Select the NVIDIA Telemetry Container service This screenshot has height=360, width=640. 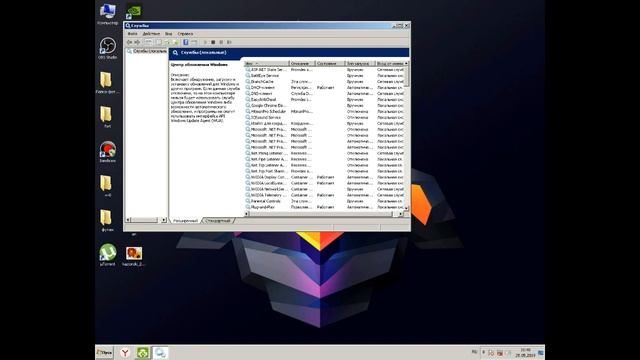(x=324, y=195)
